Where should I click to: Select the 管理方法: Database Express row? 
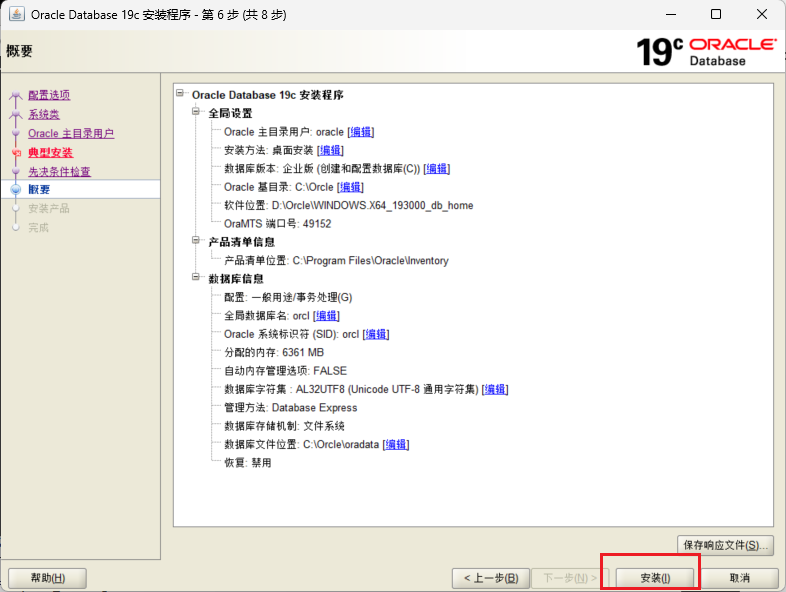[290, 408]
